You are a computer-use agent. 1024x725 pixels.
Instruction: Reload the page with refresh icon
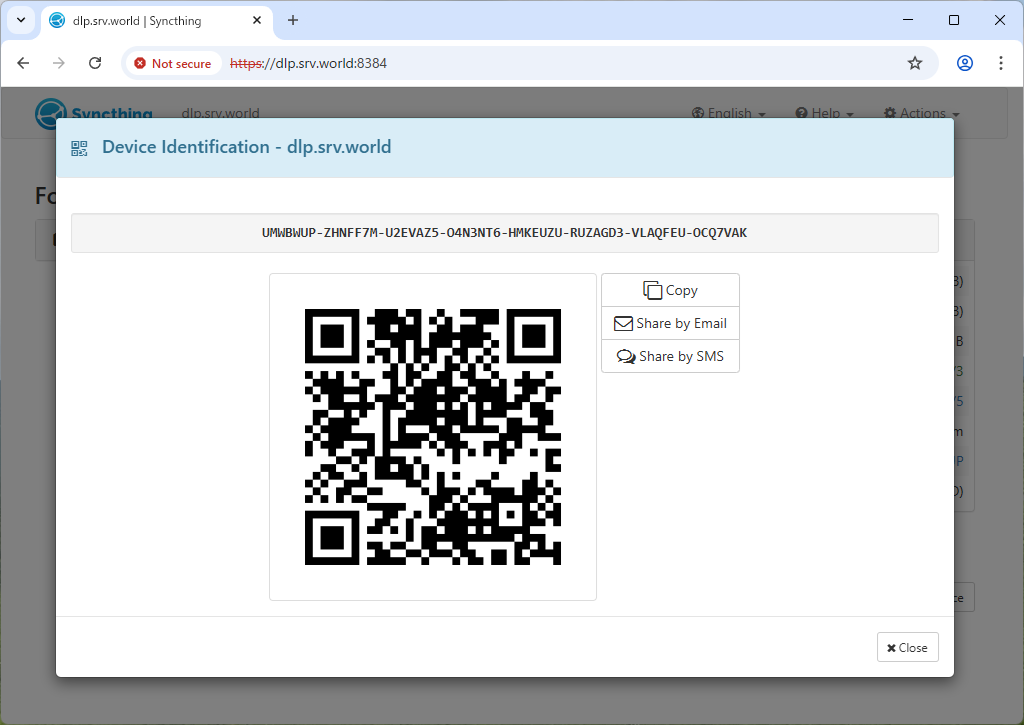point(95,63)
